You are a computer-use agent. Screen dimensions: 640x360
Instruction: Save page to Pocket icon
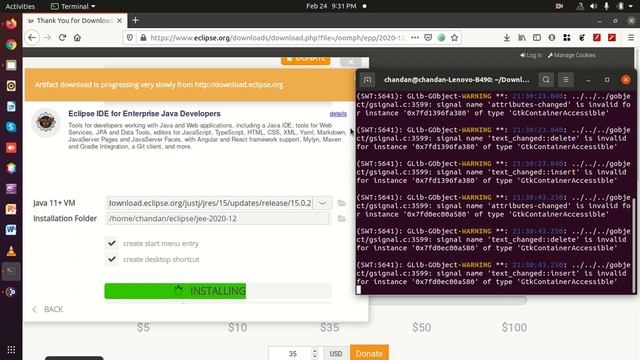(x=428, y=38)
